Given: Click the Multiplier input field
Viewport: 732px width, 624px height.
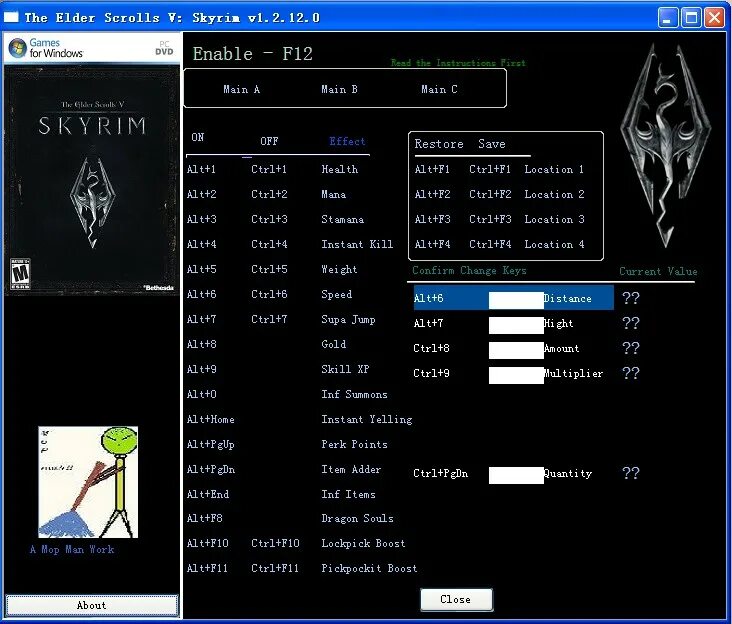Looking at the screenshot, I should pos(516,375).
